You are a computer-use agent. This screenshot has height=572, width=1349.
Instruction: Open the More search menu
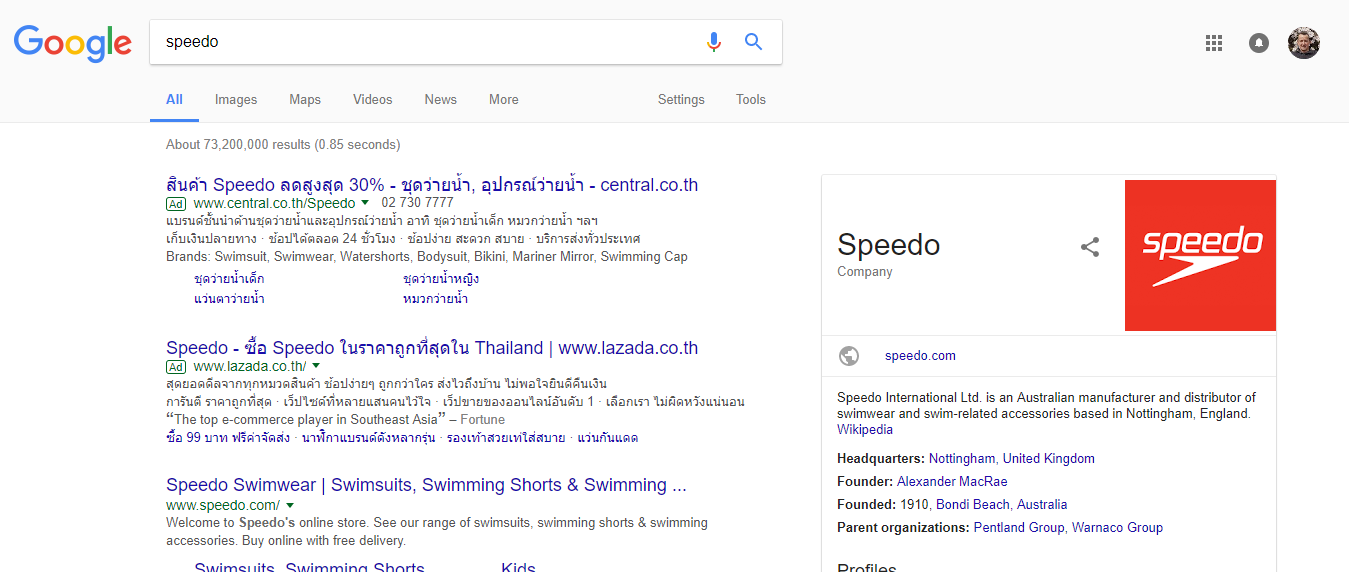504,100
